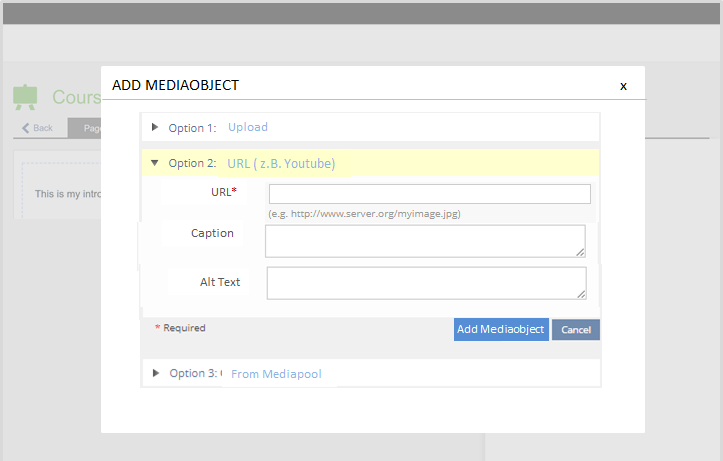Choose the From Mediapool option
Image resolution: width=723 pixels, height=461 pixels.
[x=276, y=374]
